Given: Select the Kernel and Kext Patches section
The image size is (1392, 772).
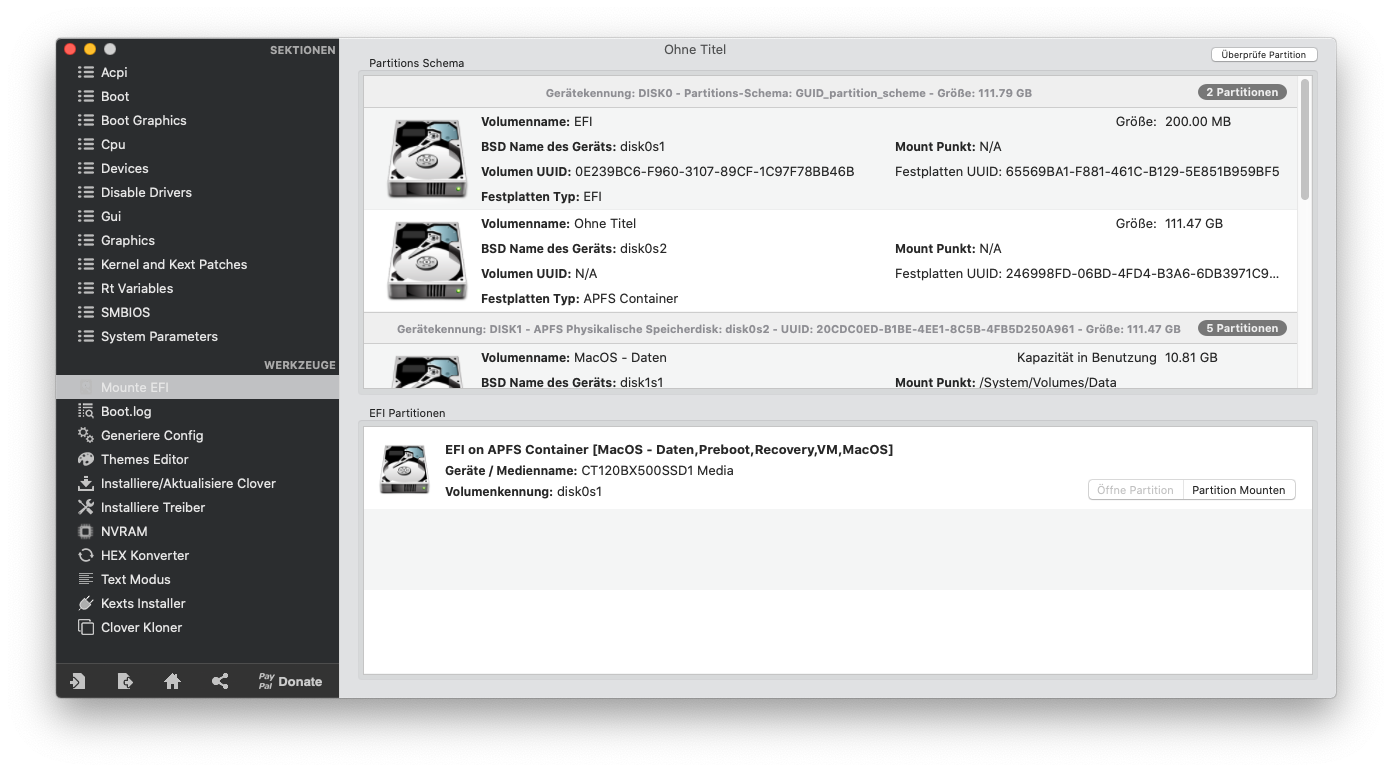Looking at the screenshot, I should point(173,264).
